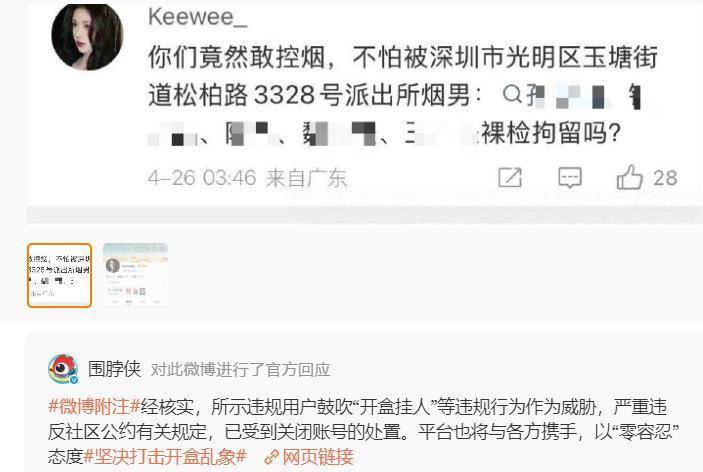Open the #坚决打击开盒乱象# hashtag topic
The height and width of the screenshot is (472, 703).
165,457
